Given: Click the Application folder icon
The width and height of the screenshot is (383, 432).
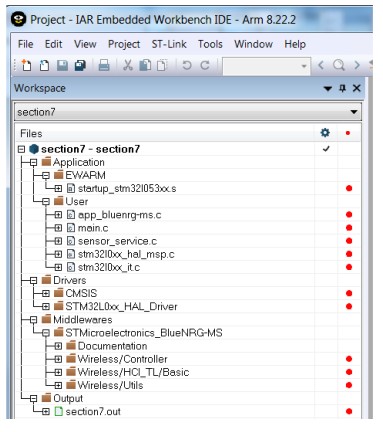Looking at the screenshot, I should tap(46, 162).
